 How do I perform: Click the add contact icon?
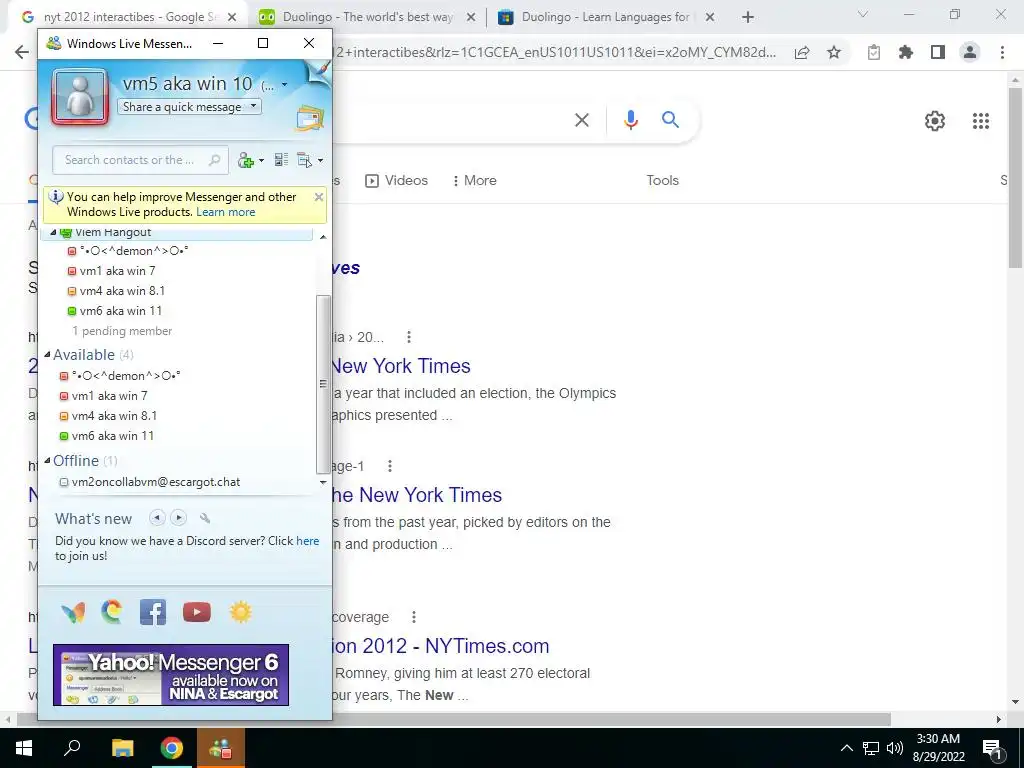[246, 160]
